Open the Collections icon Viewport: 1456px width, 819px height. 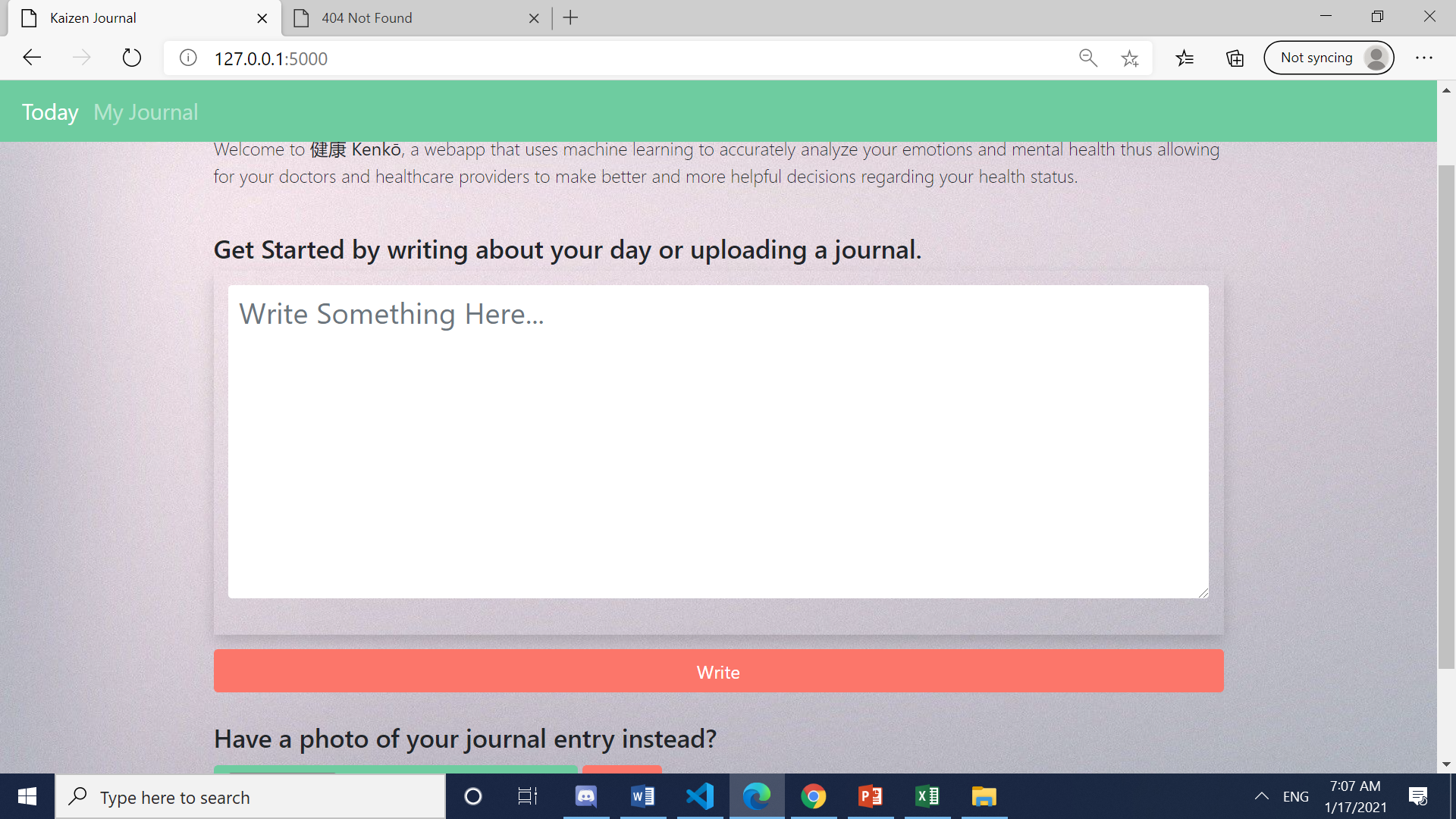[1235, 58]
